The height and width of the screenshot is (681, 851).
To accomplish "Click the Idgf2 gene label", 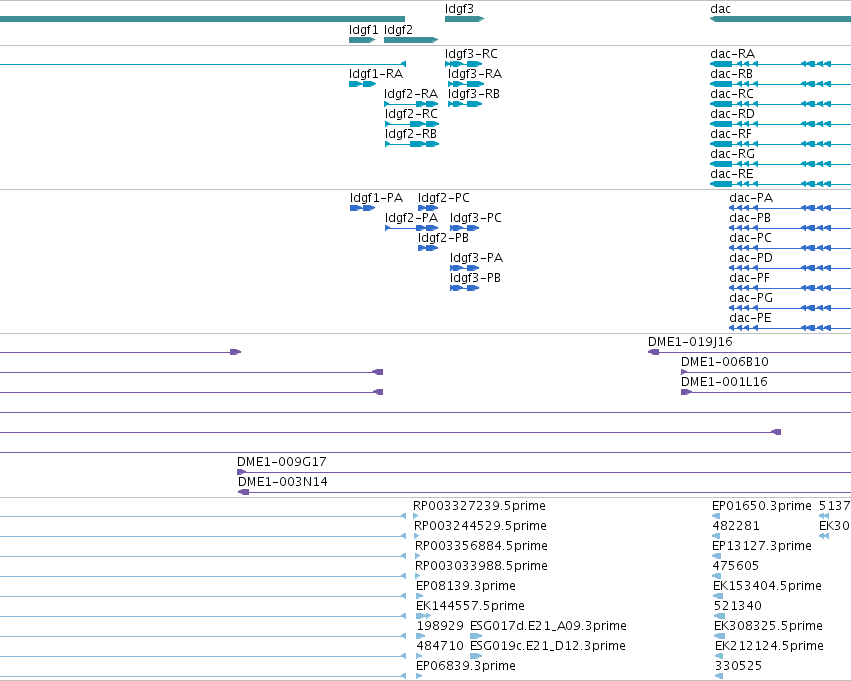I will [398, 30].
